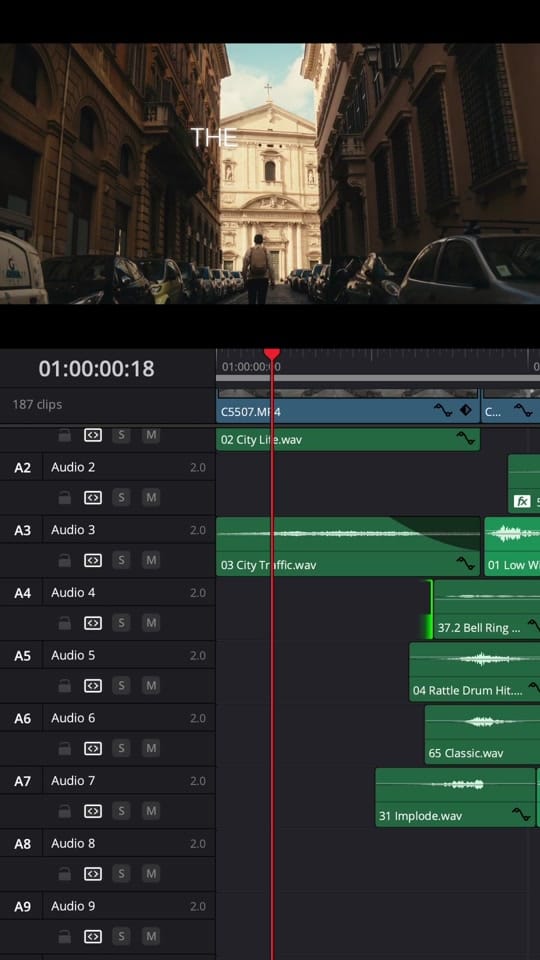The width and height of the screenshot is (540, 960).
Task: Open curve editor icon on C5507.MP4 clip
Action: click(443, 410)
